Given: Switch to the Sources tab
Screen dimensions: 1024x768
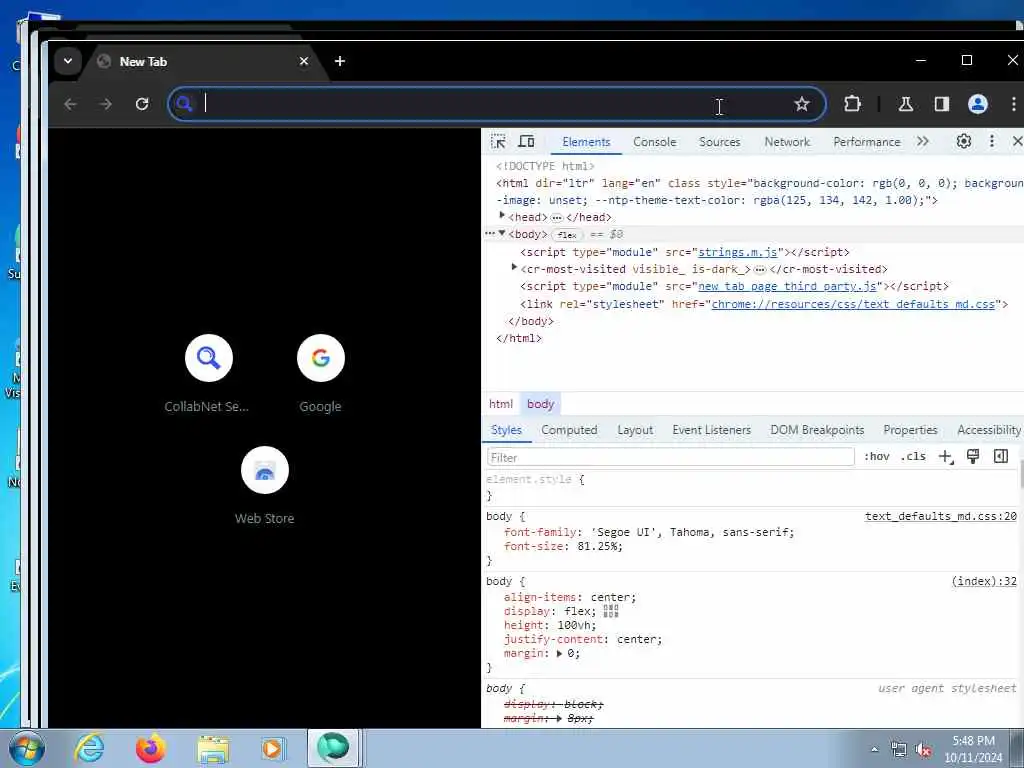Looking at the screenshot, I should tap(720, 142).
